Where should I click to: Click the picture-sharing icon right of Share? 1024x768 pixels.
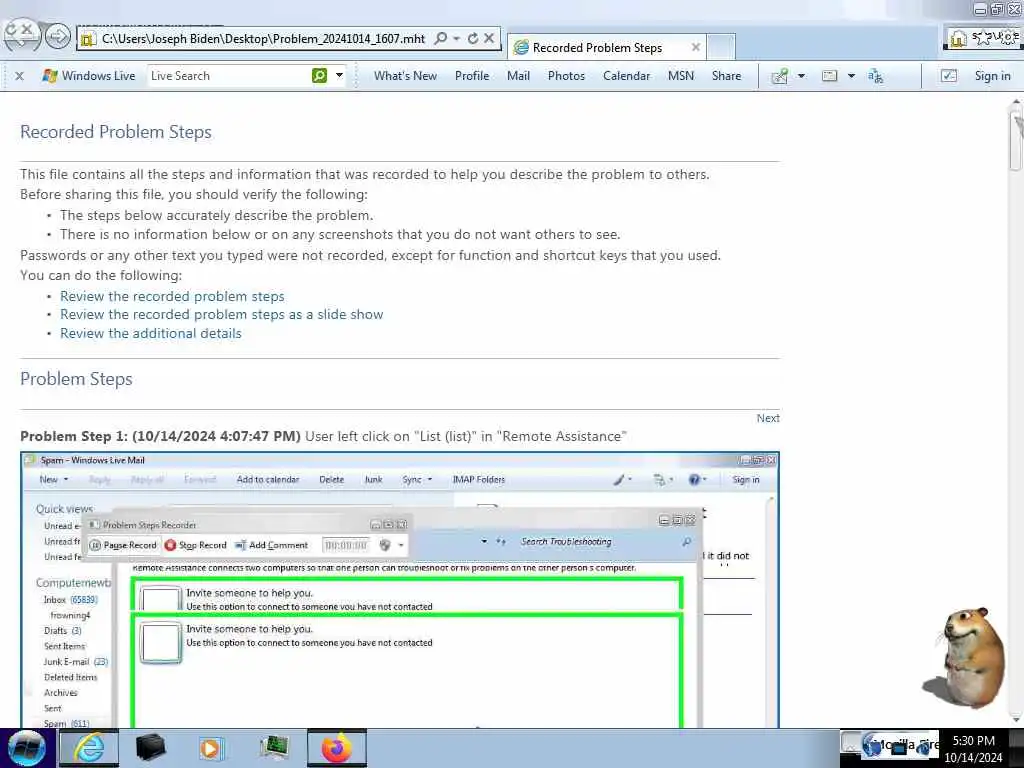780,76
